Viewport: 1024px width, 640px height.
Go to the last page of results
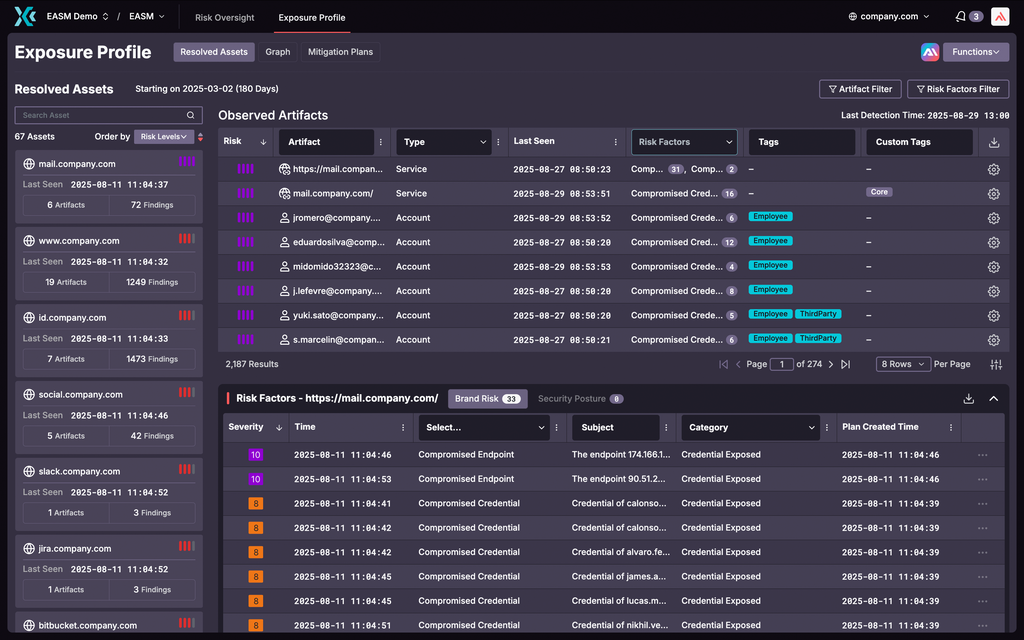[845, 364]
